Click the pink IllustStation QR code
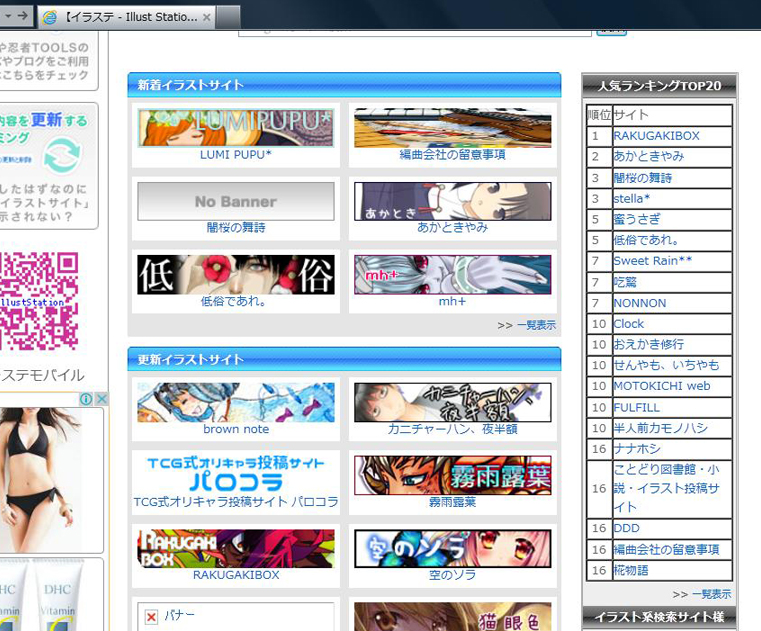Viewport: 761px width, 631px height. 39,301
